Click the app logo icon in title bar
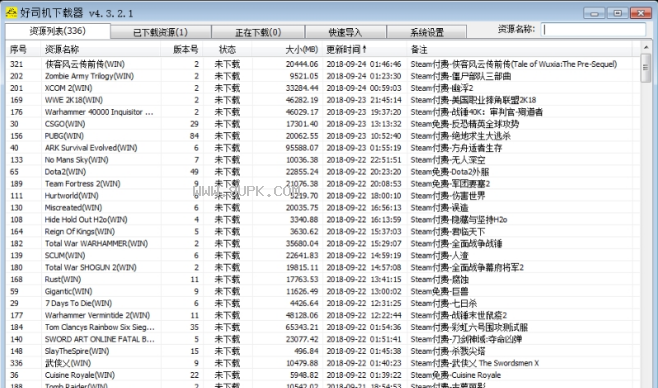Viewport: 658px width, 388px height. (11, 13)
